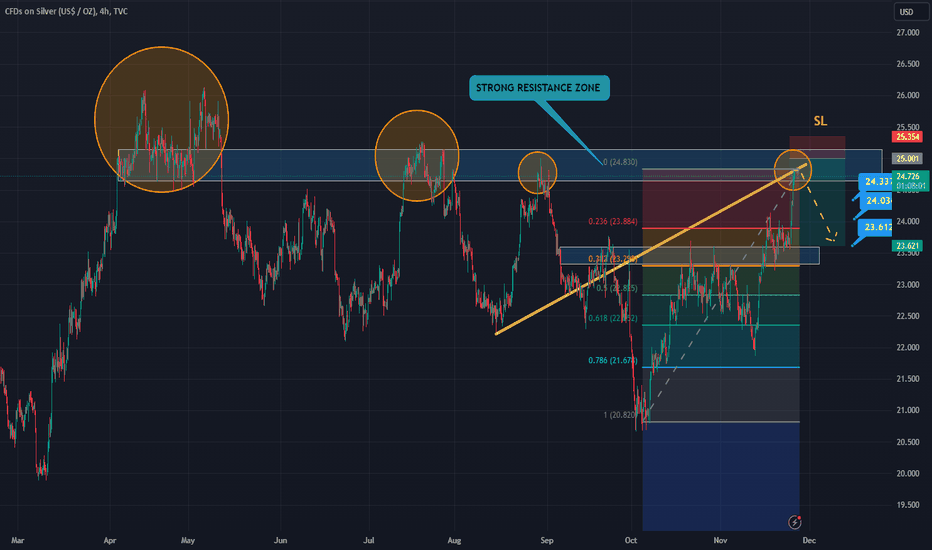
Task: Select the orange SL label
Action: [x=820, y=121]
